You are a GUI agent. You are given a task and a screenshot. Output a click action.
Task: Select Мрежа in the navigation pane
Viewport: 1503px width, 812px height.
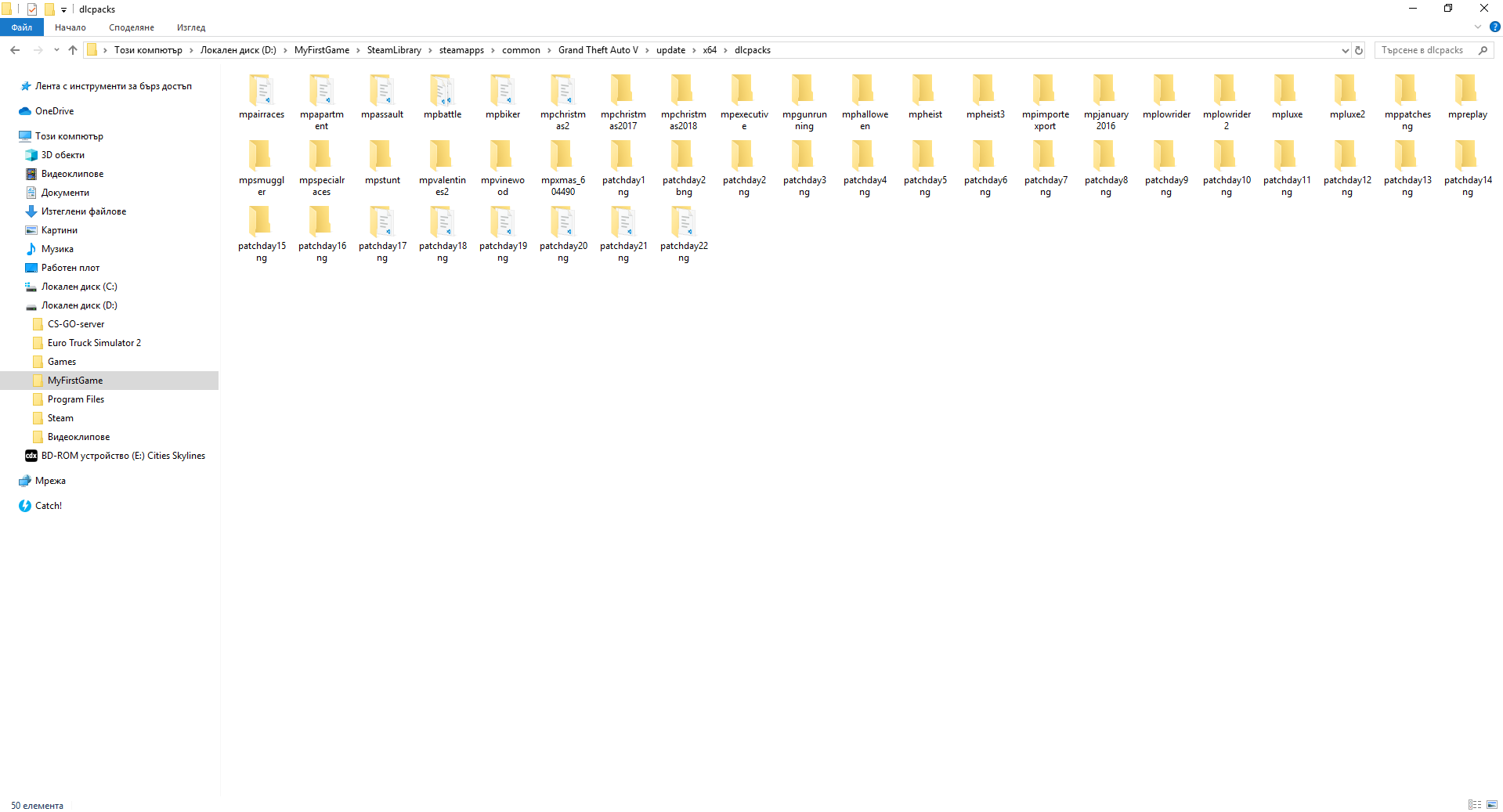click(x=50, y=481)
